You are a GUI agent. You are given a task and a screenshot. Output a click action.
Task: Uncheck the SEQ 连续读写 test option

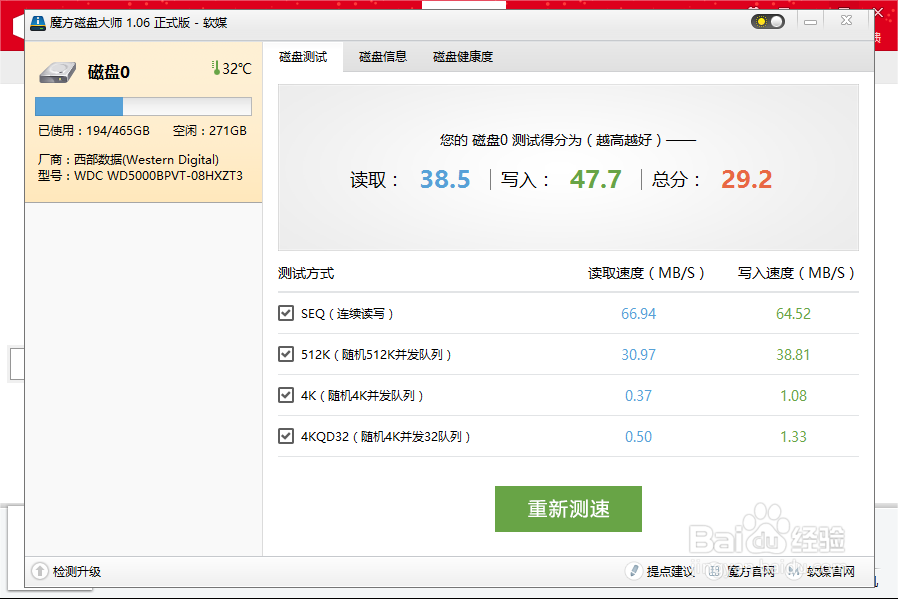[285, 313]
